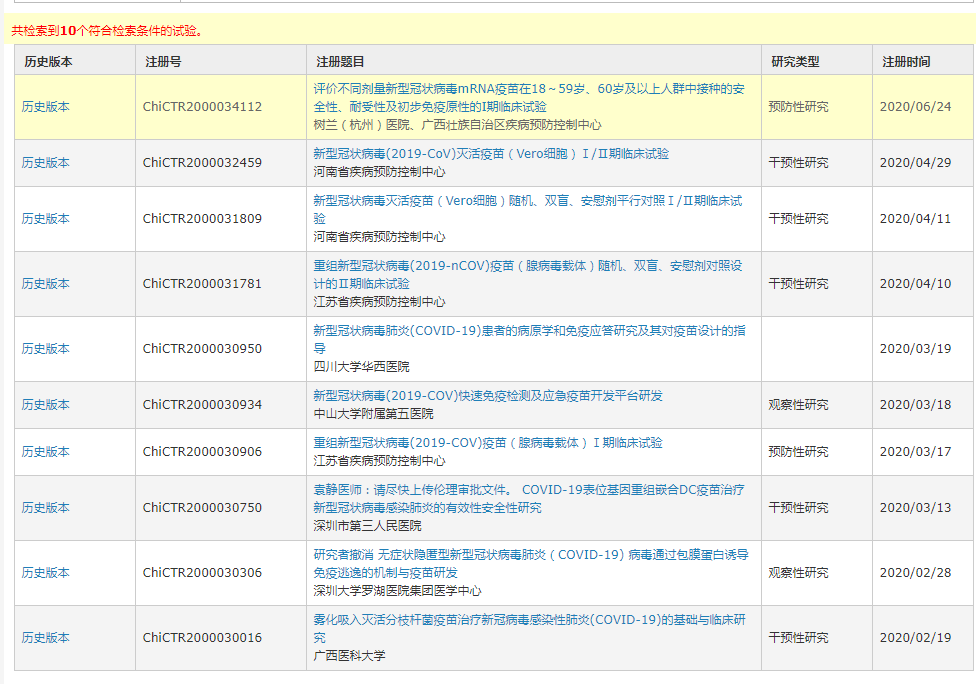976x684 pixels.
Task: Select registration number ChiCTR2000030934 cell
Action: pos(202,404)
